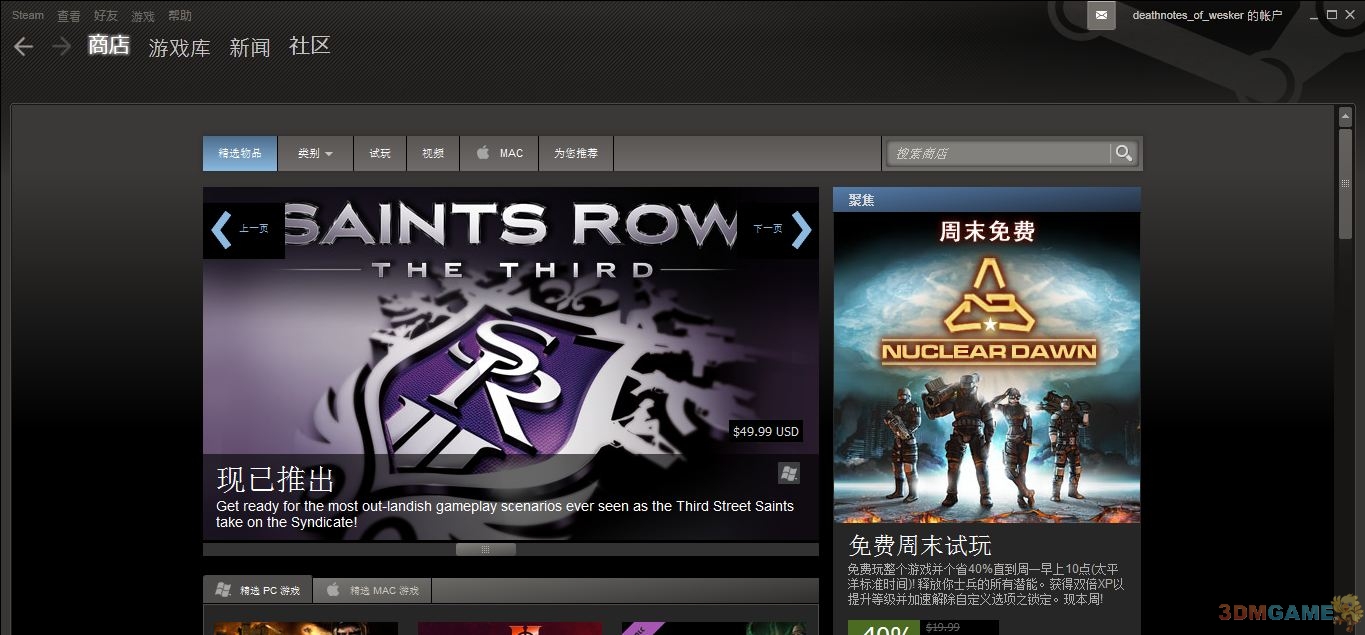The image size is (1365, 635).
Task: Click Apple icon in MAC store tab
Action: [x=483, y=153]
